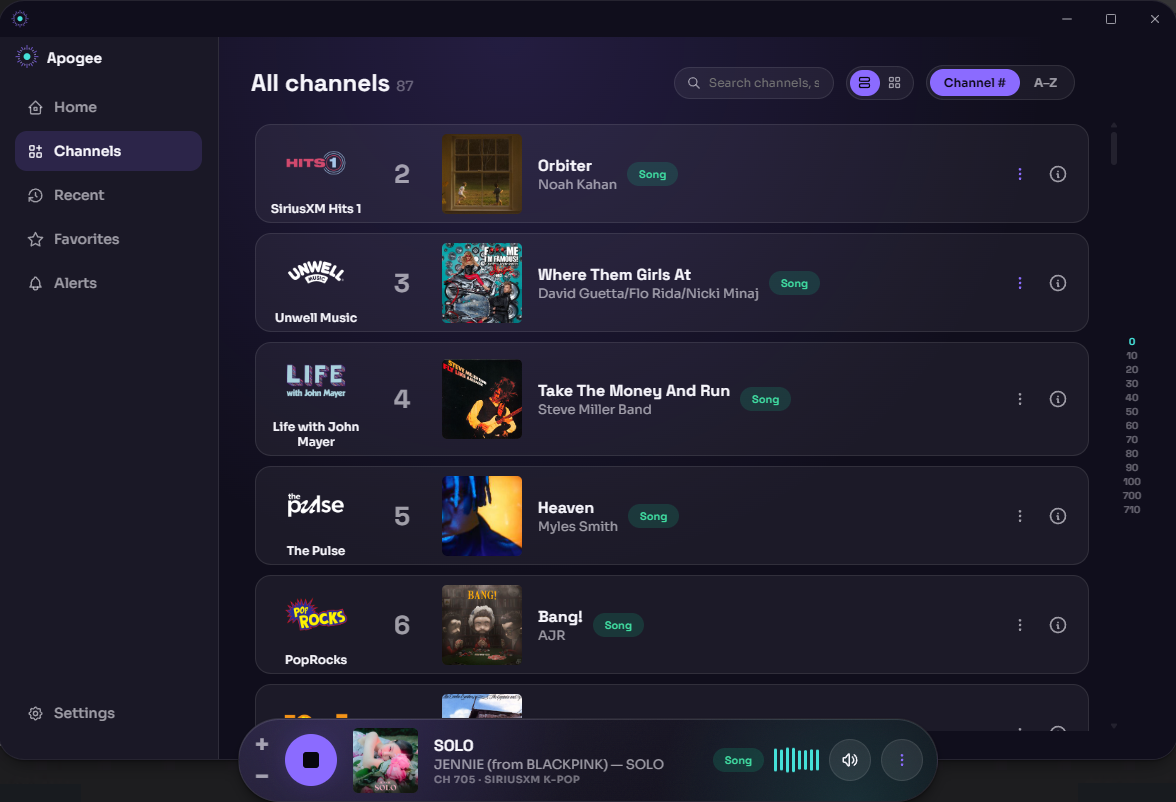
Task: Show info for Life with John Mayer
Action: tap(1058, 399)
